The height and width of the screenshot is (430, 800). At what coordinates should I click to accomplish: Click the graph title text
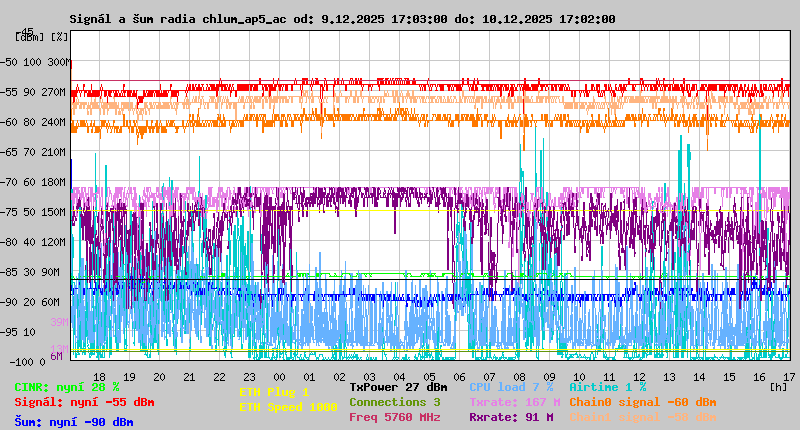342,19
